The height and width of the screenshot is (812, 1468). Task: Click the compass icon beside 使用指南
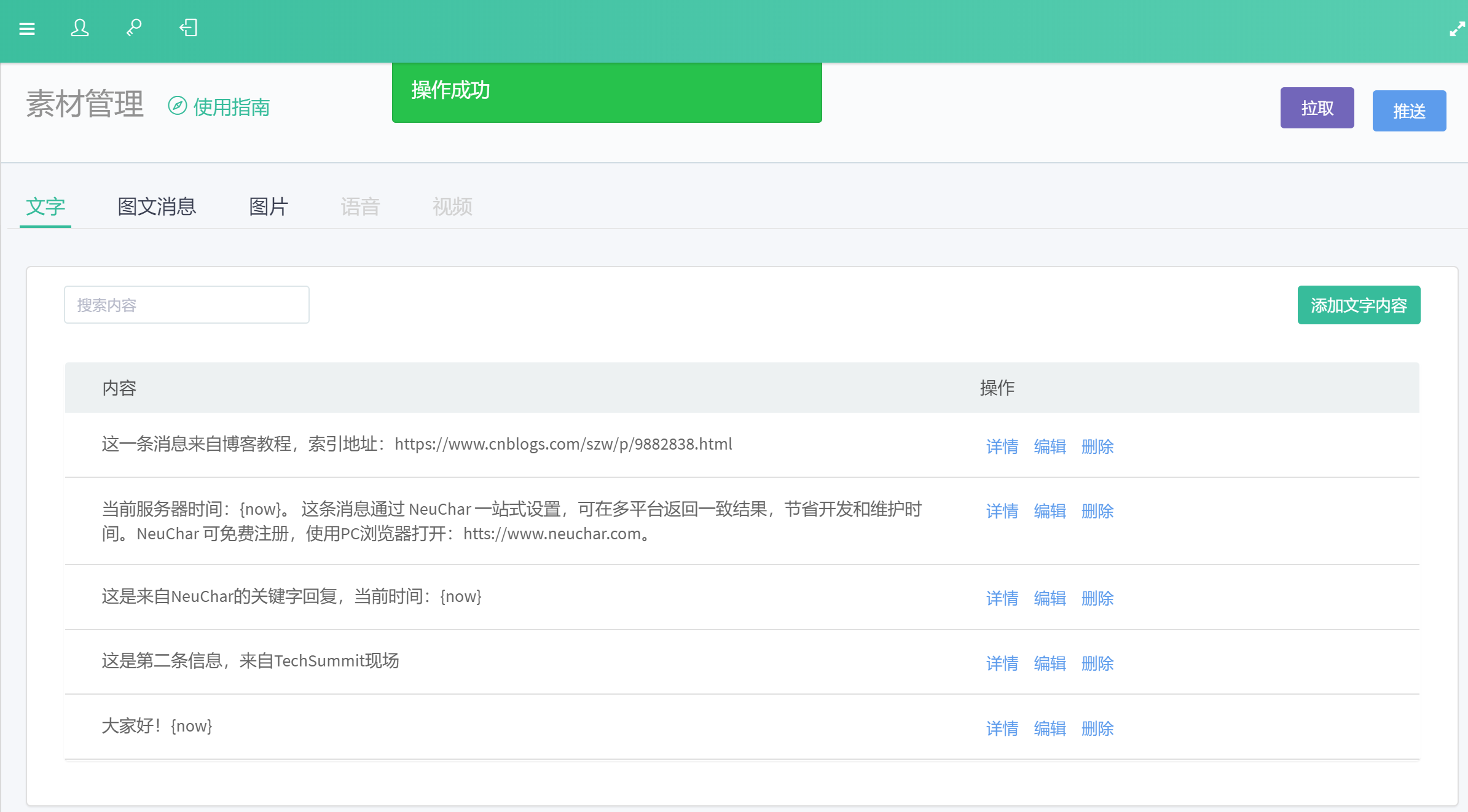[177, 106]
